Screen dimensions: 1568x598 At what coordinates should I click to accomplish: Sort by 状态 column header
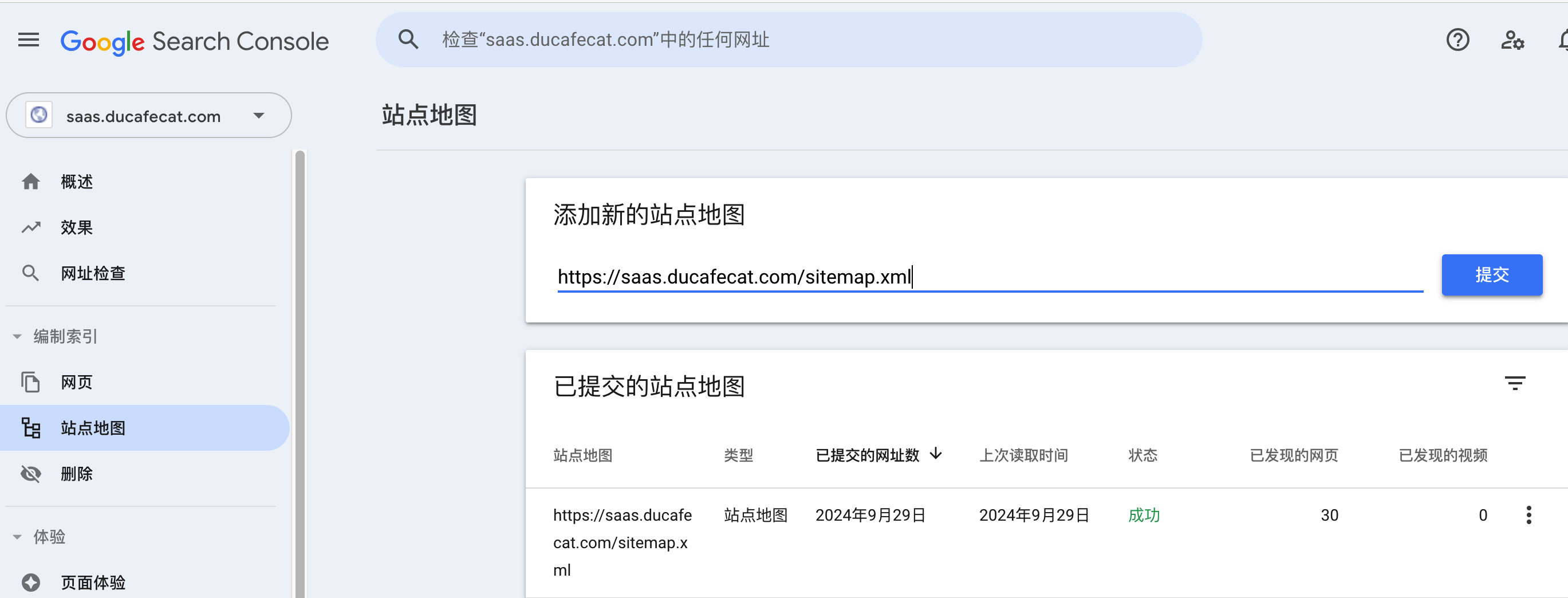point(1142,455)
